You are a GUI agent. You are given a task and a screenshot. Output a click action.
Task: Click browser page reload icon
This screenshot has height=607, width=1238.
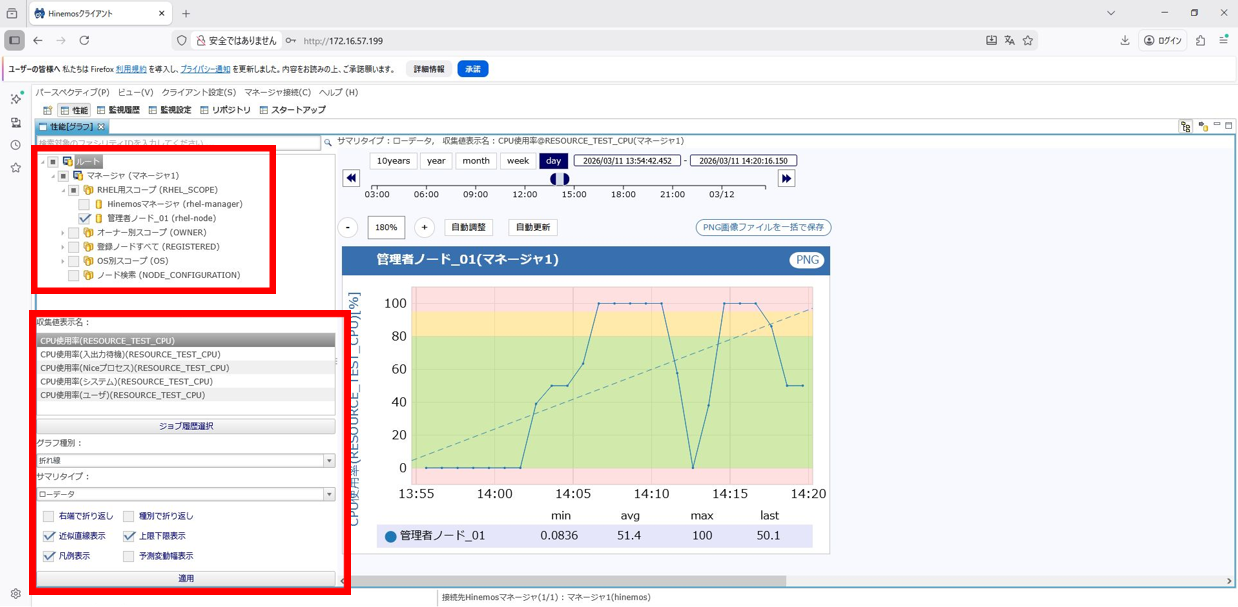pyautogui.click(x=84, y=41)
